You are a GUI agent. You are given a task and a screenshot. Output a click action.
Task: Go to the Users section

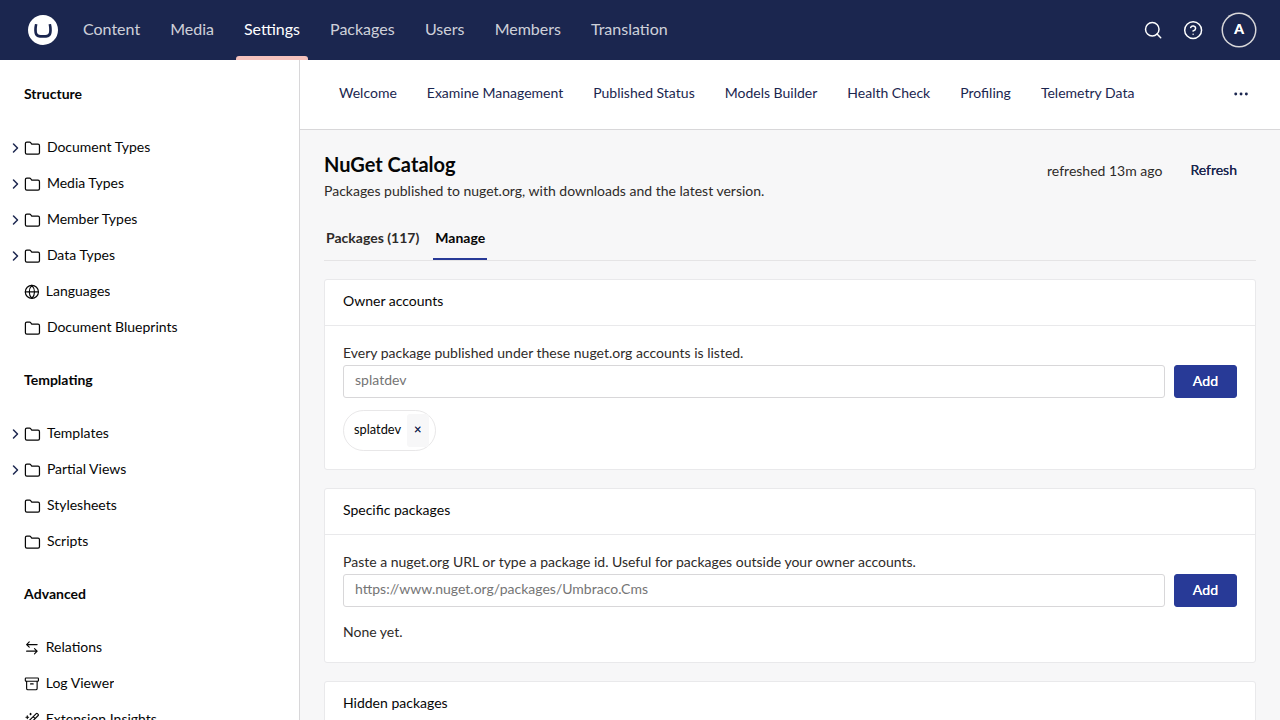point(445,30)
